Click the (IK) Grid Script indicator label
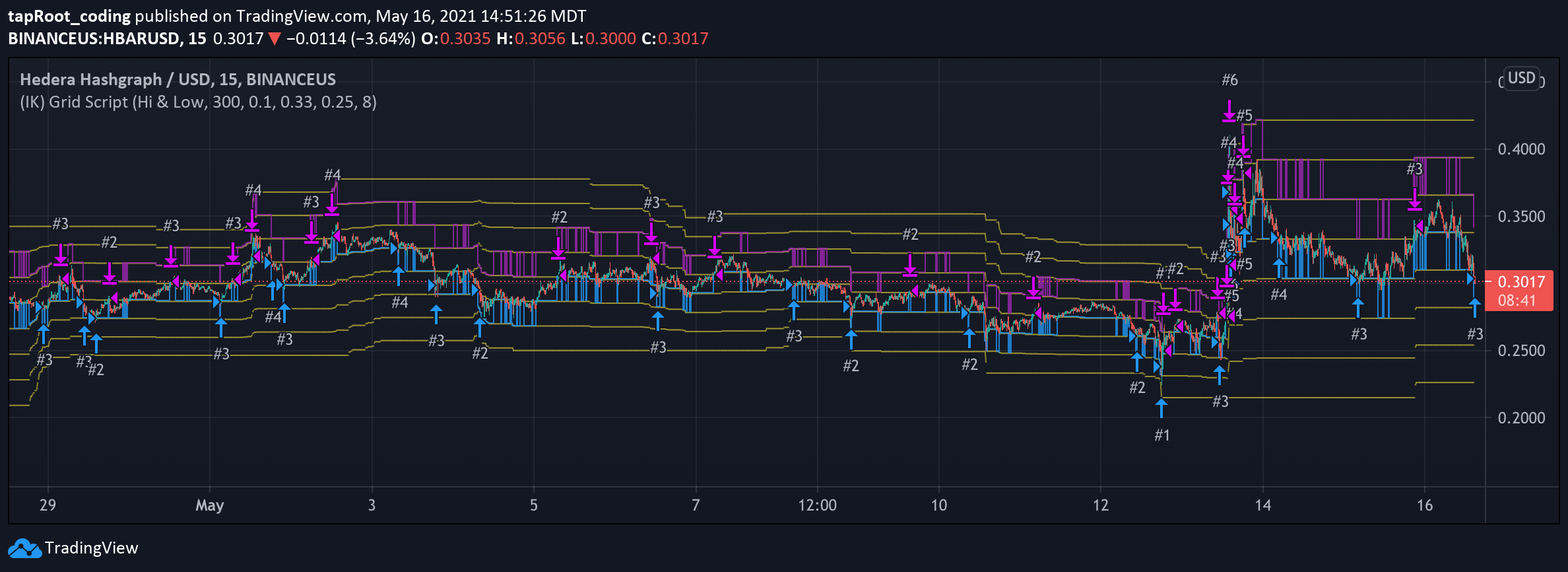Screen dimensions: 1568x572 coord(199,102)
